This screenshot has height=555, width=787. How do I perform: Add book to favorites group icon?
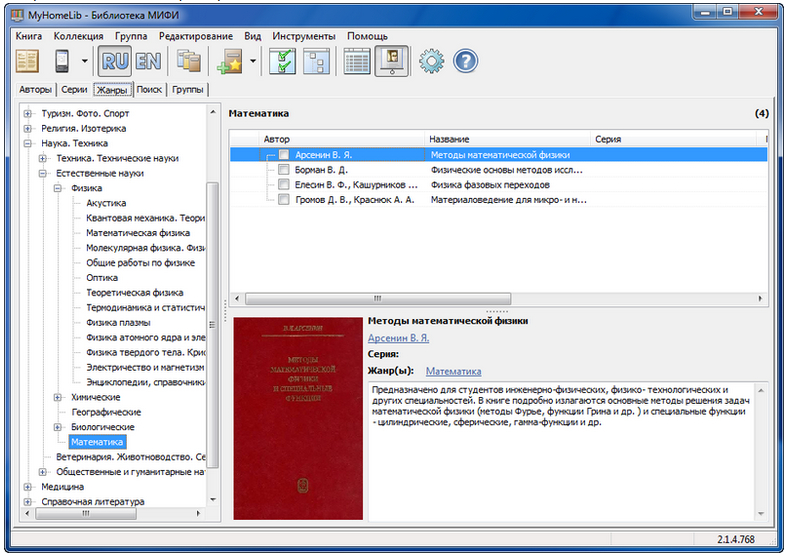(x=230, y=61)
